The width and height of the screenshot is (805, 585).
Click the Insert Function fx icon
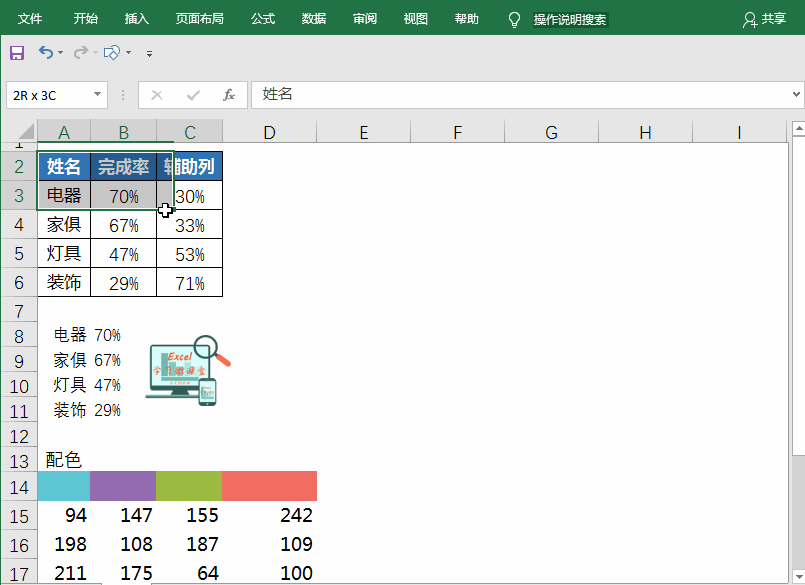point(228,95)
